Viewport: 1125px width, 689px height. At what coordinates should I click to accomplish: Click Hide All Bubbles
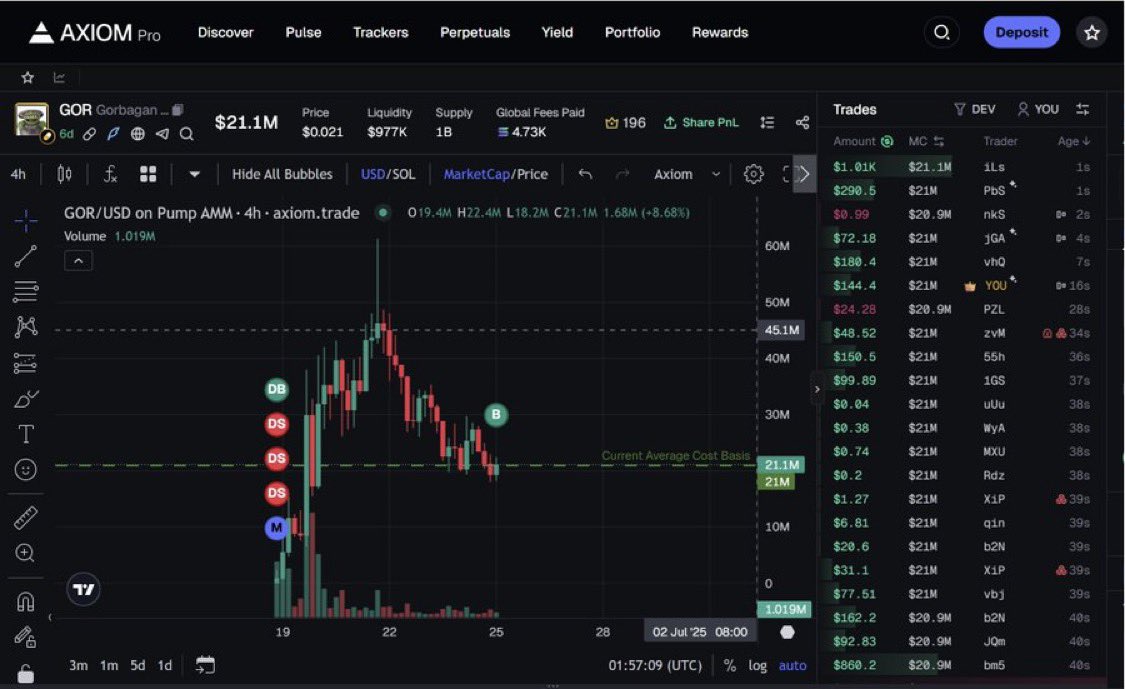pyautogui.click(x=282, y=174)
